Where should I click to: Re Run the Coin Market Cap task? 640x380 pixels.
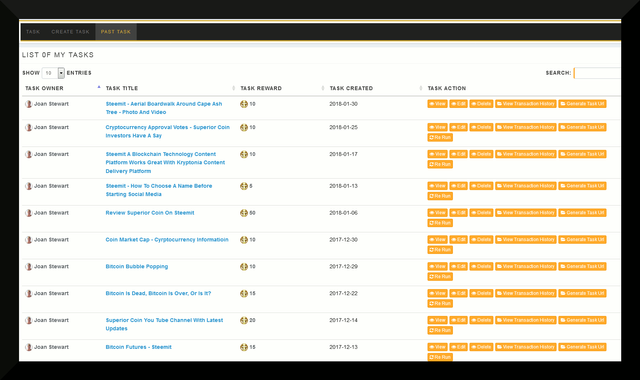[440, 250]
